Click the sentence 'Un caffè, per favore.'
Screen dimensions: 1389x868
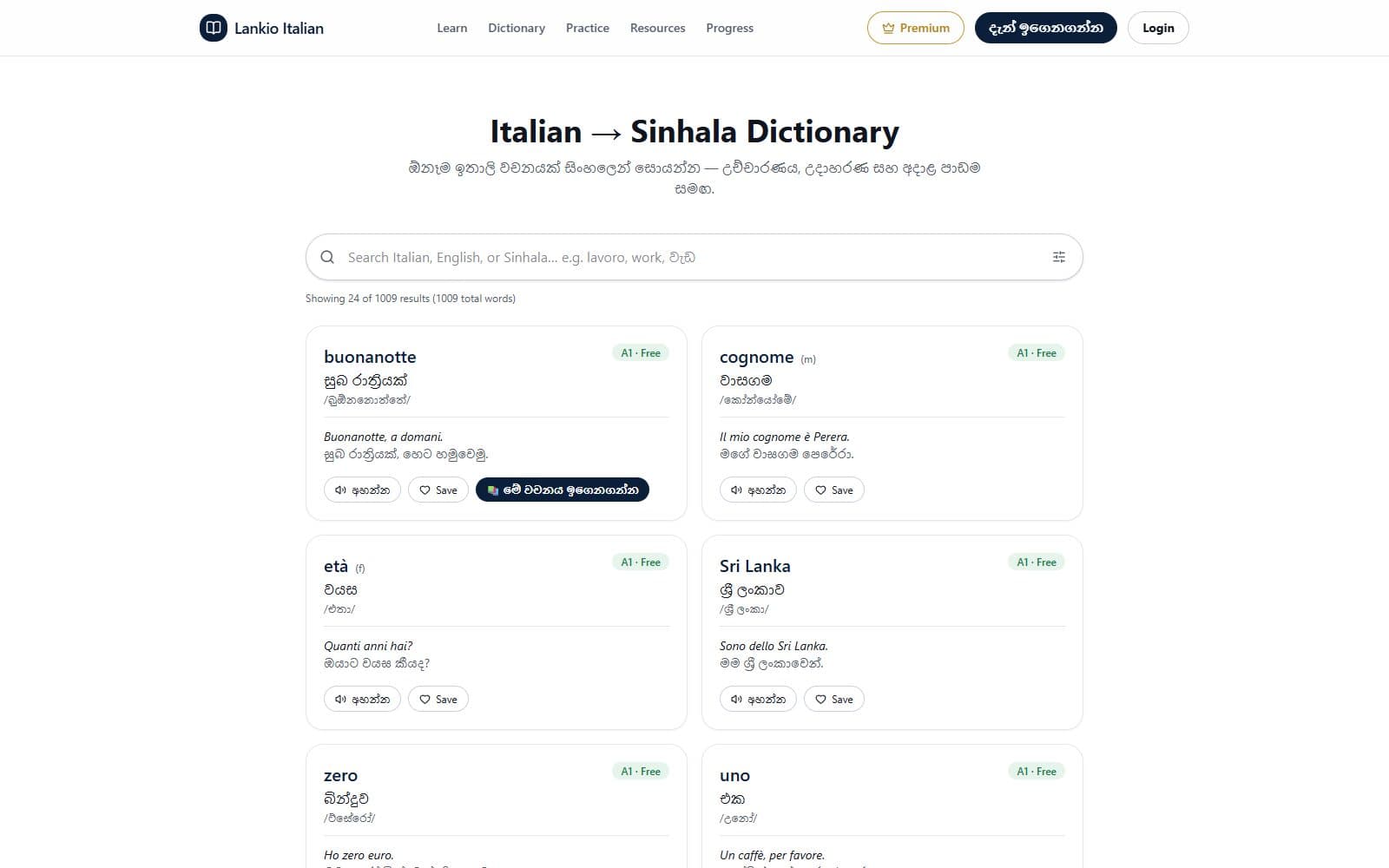[772, 855]
